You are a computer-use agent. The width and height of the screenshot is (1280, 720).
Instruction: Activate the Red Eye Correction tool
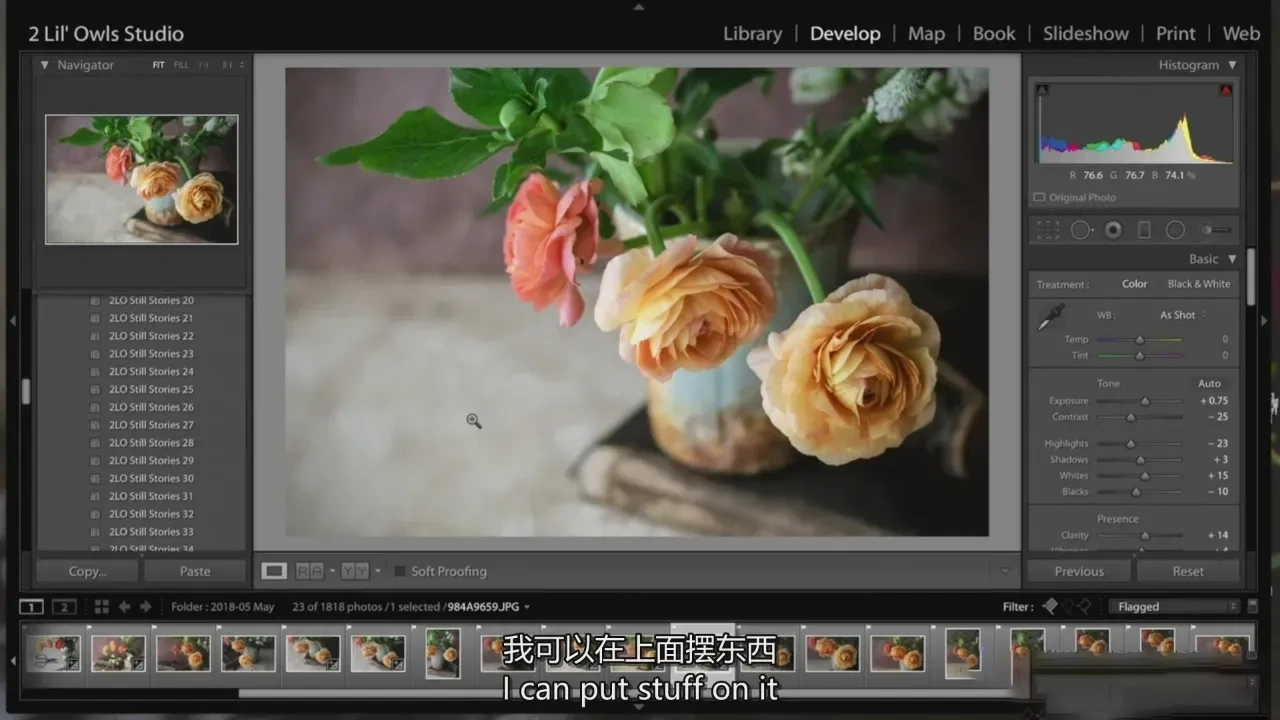tap(1113, 230)
